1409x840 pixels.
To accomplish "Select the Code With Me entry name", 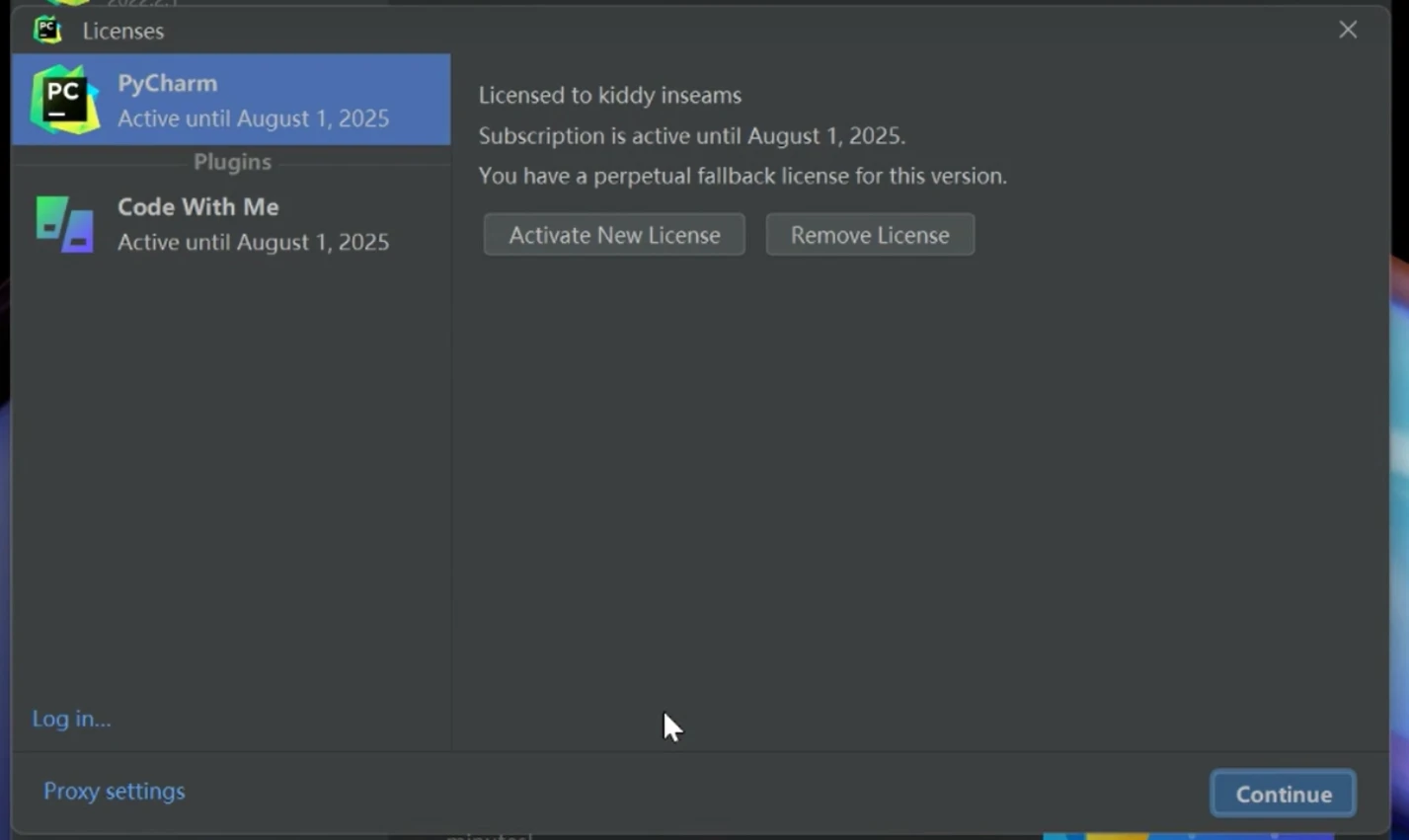I will 197,207.
